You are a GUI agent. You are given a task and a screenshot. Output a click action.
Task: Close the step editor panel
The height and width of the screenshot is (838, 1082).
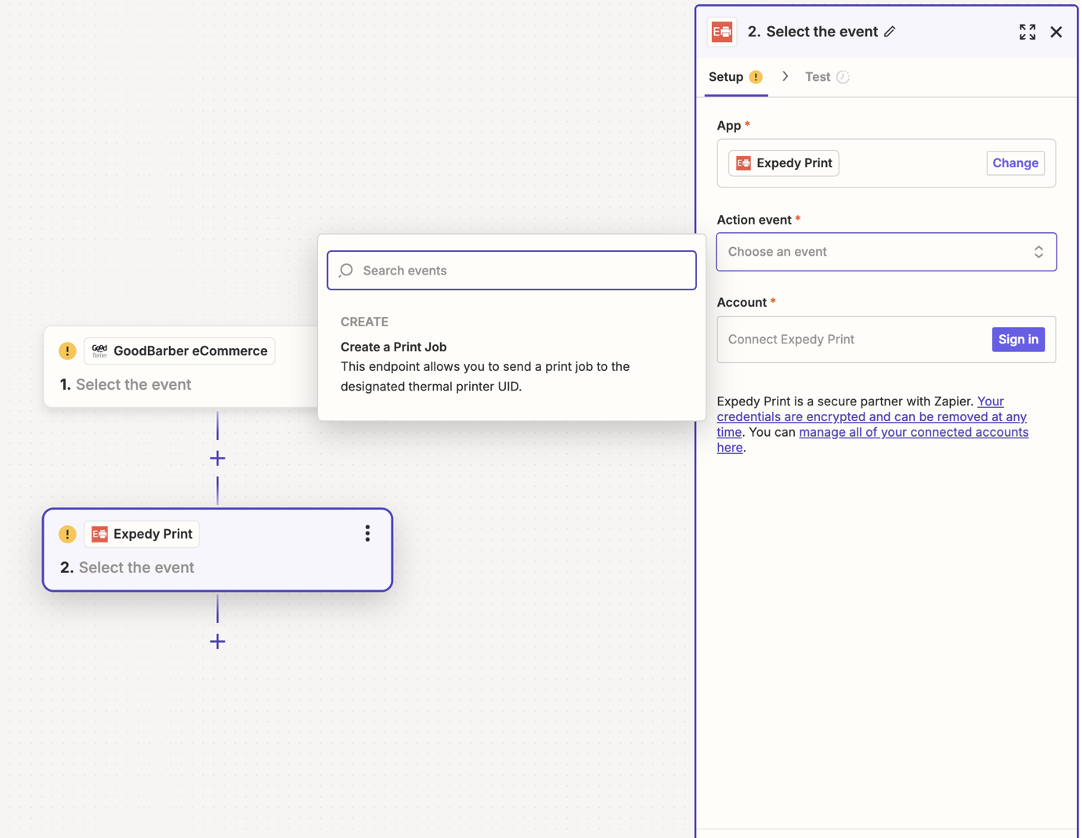pyautogui.click(x=1056, y=32)
